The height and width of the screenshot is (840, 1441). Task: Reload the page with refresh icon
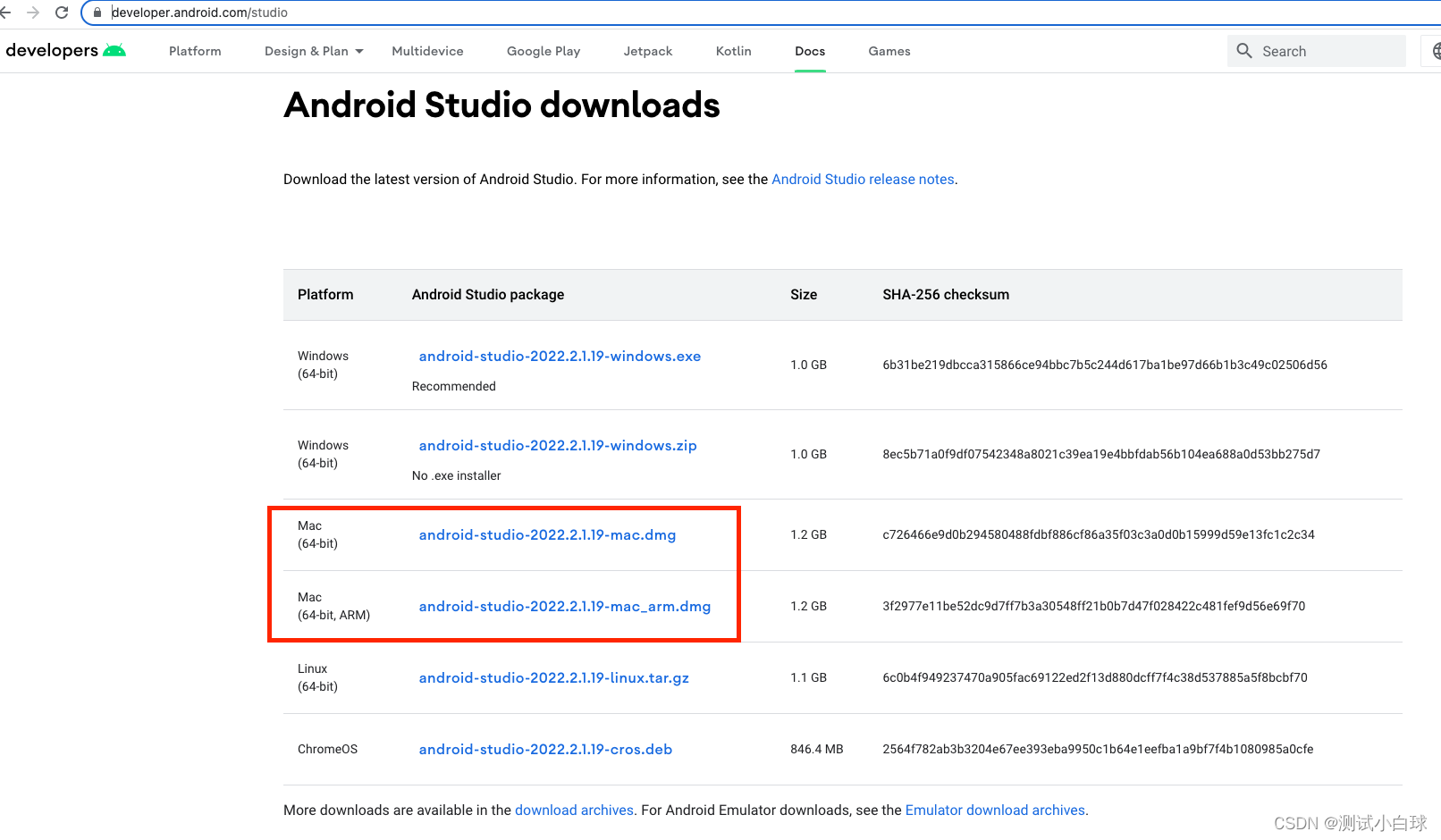[x=62, y=13]
